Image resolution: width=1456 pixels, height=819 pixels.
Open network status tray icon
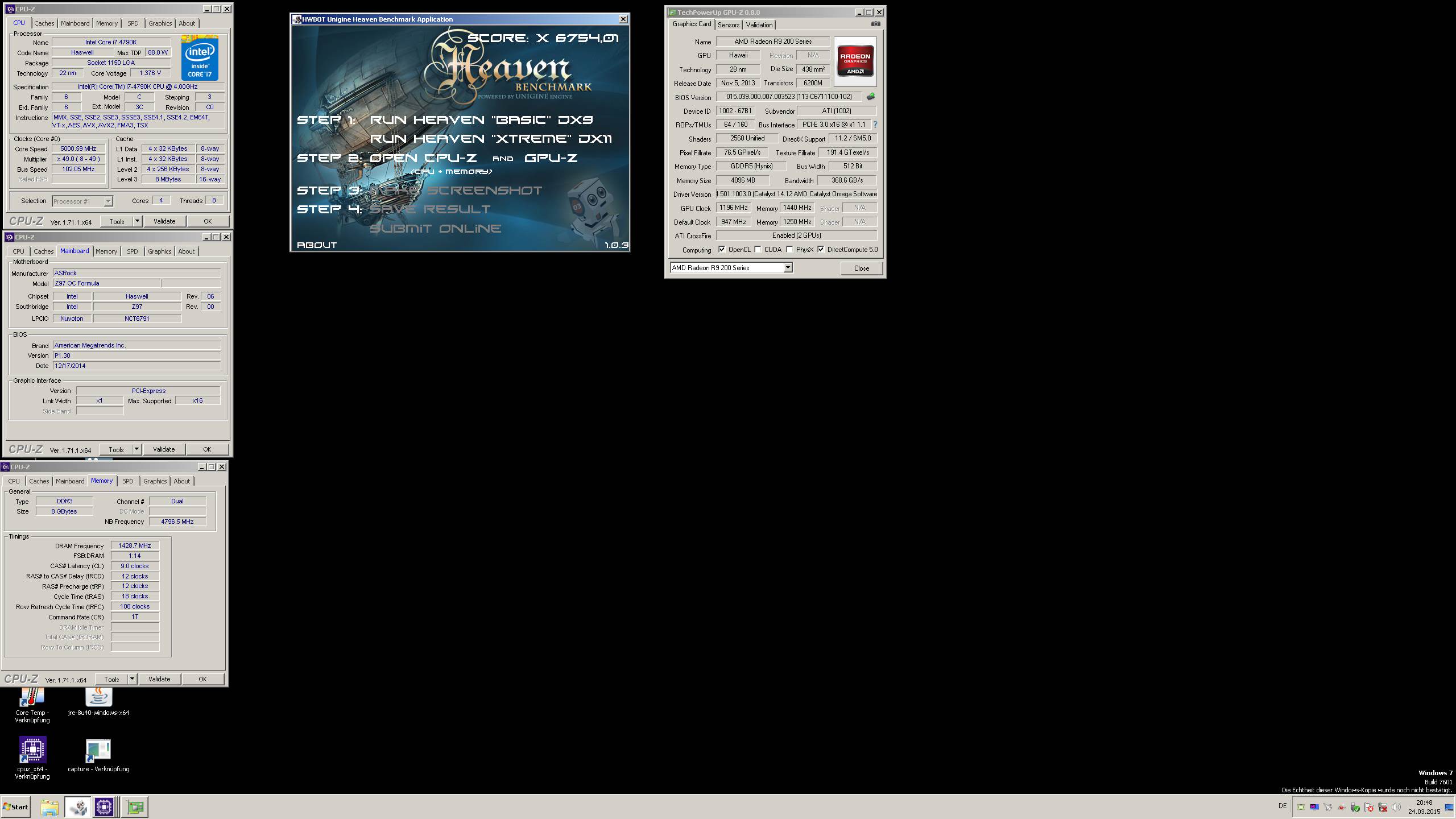pos(1383,807)
